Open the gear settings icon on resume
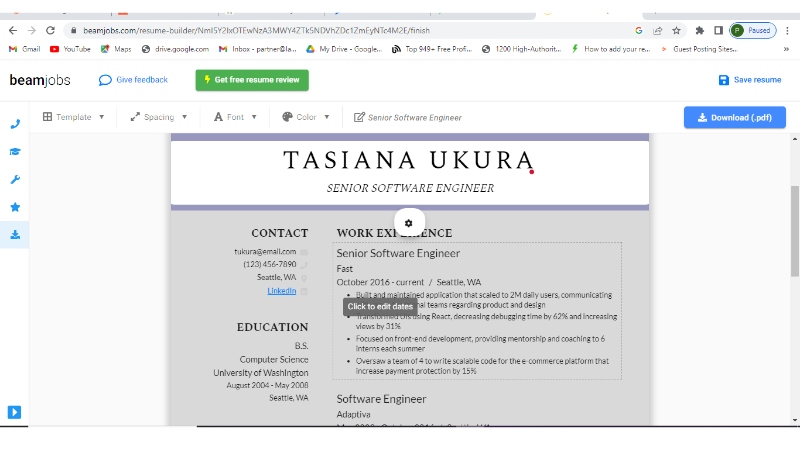The height and width of the screenshot is (449, 800). tap(408, 222)
